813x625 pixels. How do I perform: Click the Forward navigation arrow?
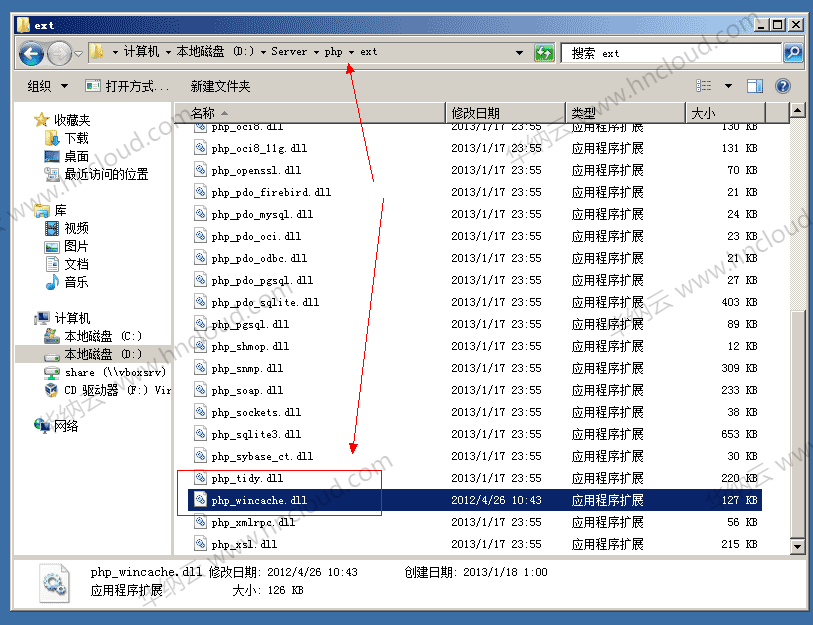(x=59, y=53)
